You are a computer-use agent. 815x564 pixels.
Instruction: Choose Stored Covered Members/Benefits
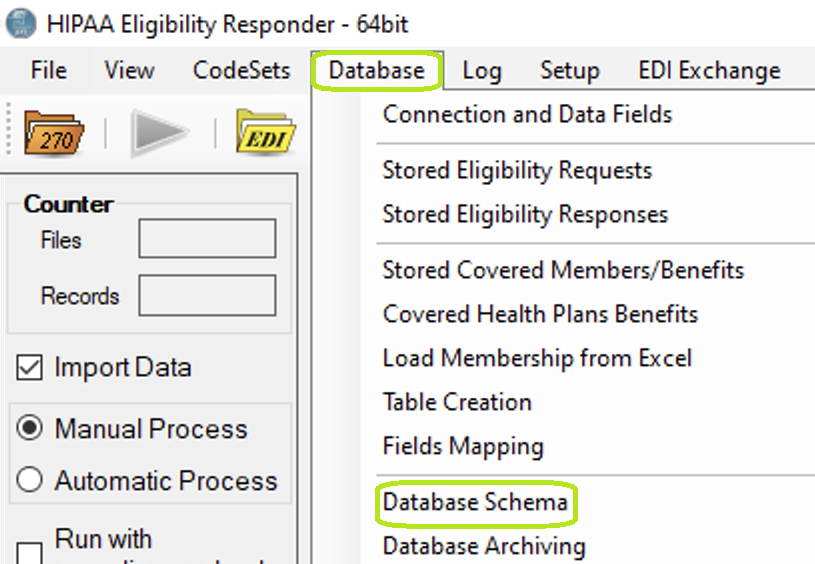pos(563,270)
